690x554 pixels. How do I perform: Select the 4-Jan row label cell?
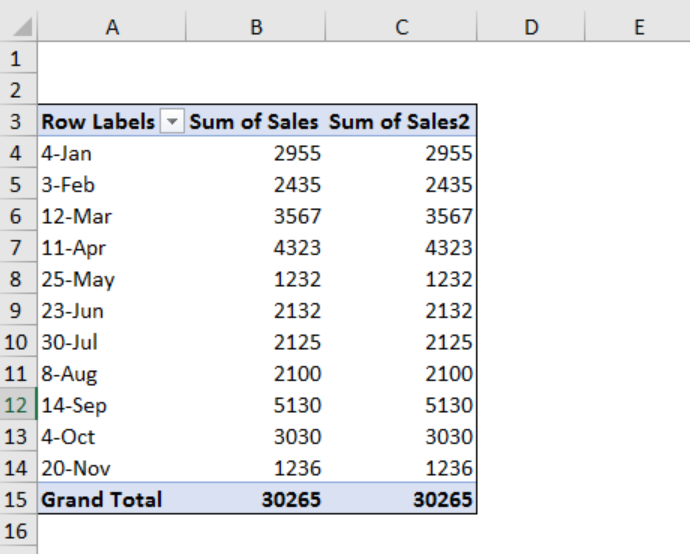112,153
